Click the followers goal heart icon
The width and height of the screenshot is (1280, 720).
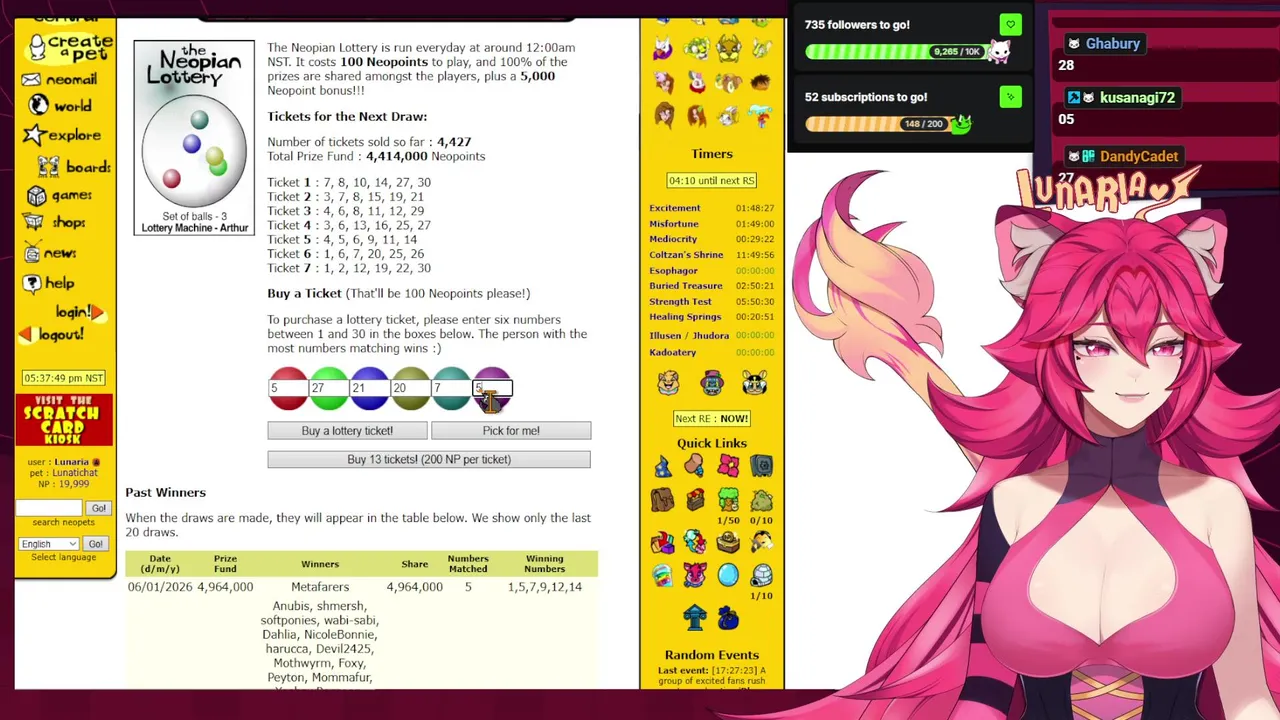click(1010, 25)
